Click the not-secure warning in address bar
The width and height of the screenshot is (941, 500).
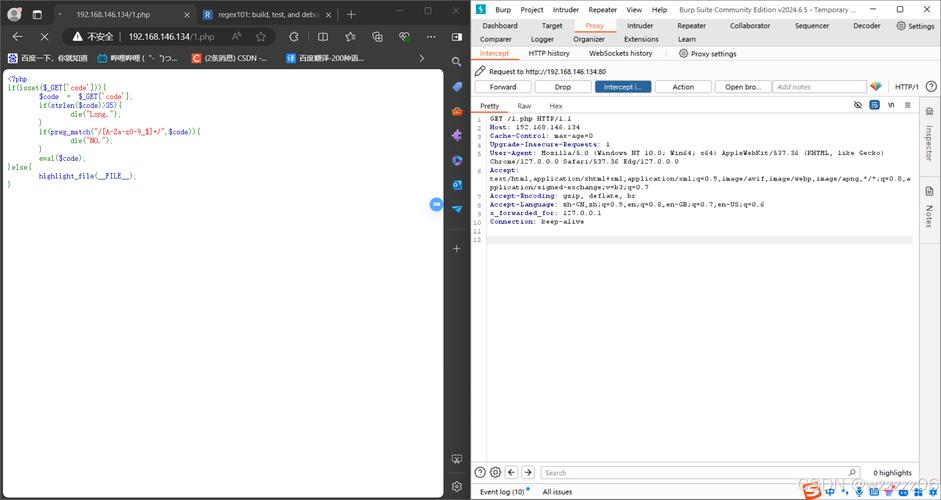coord(93,37)
